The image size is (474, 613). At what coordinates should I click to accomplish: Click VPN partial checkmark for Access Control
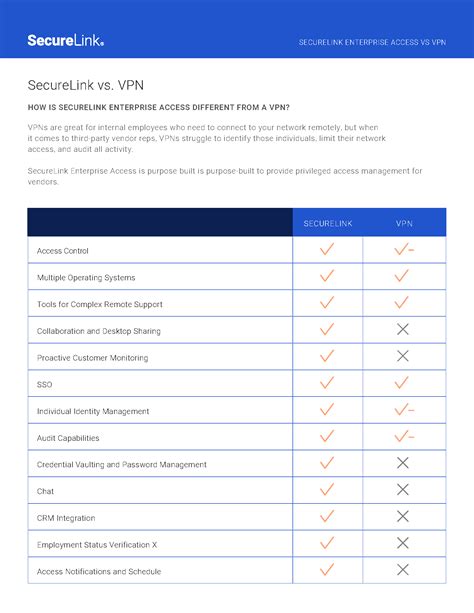click(404, 249)
